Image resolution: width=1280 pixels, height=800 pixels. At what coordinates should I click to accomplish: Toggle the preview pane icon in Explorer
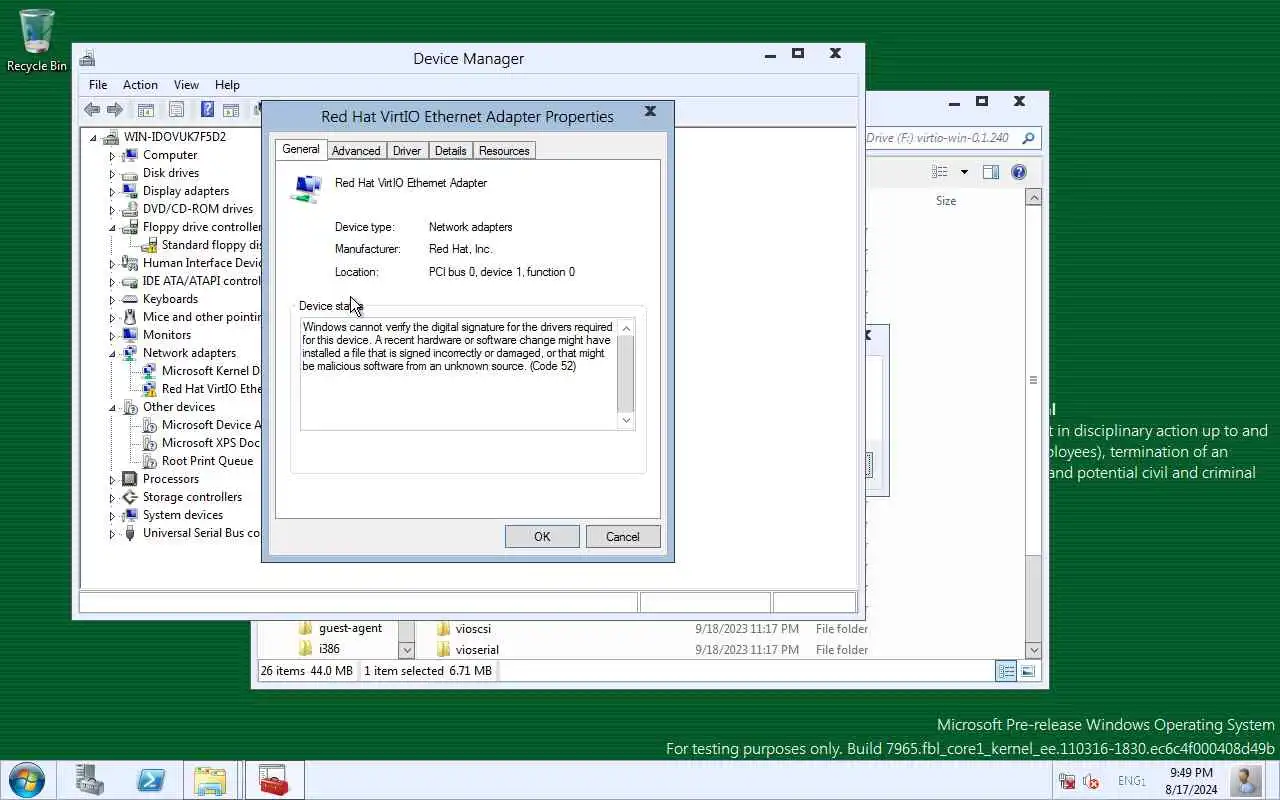click(991, 172)
